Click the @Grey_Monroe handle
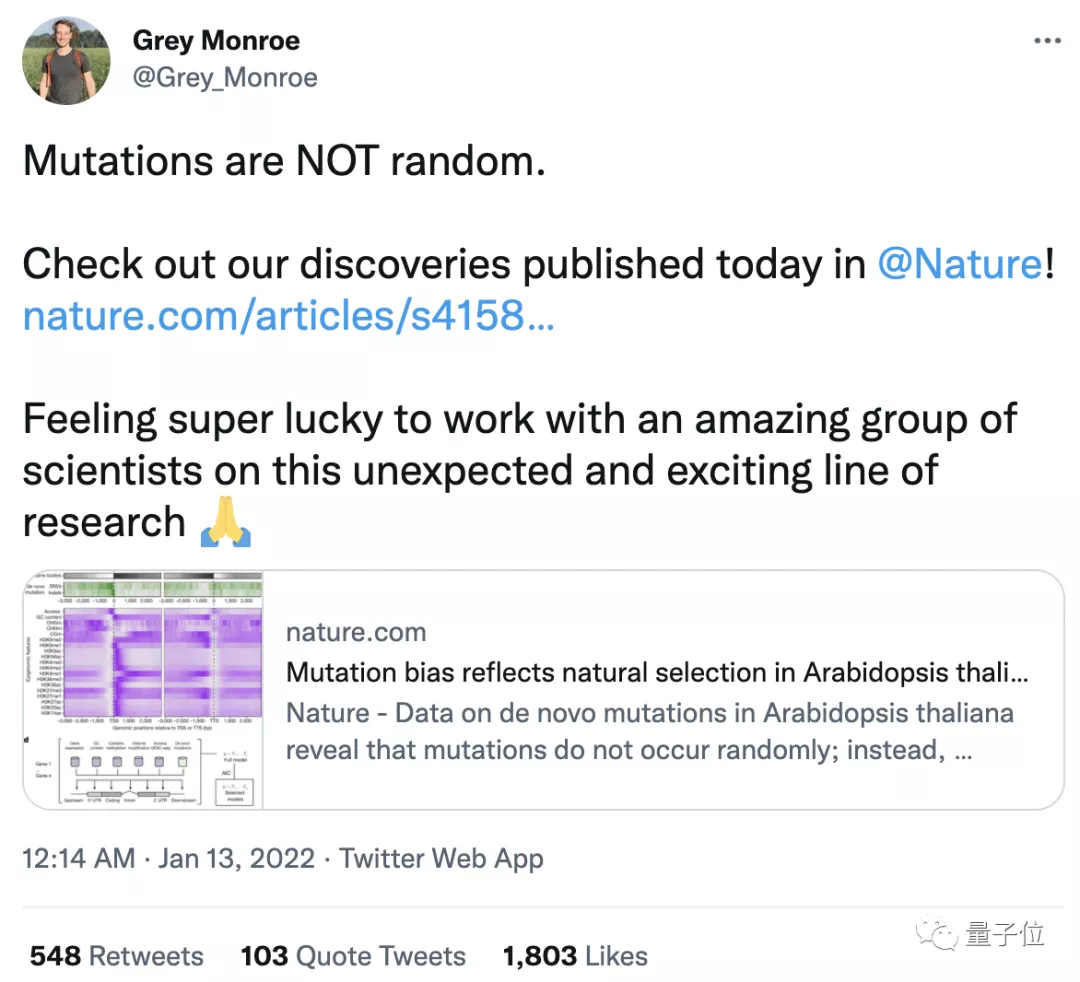Viewport: 1080px width, 982px height. pyautogui.click(x=225, y=78)
